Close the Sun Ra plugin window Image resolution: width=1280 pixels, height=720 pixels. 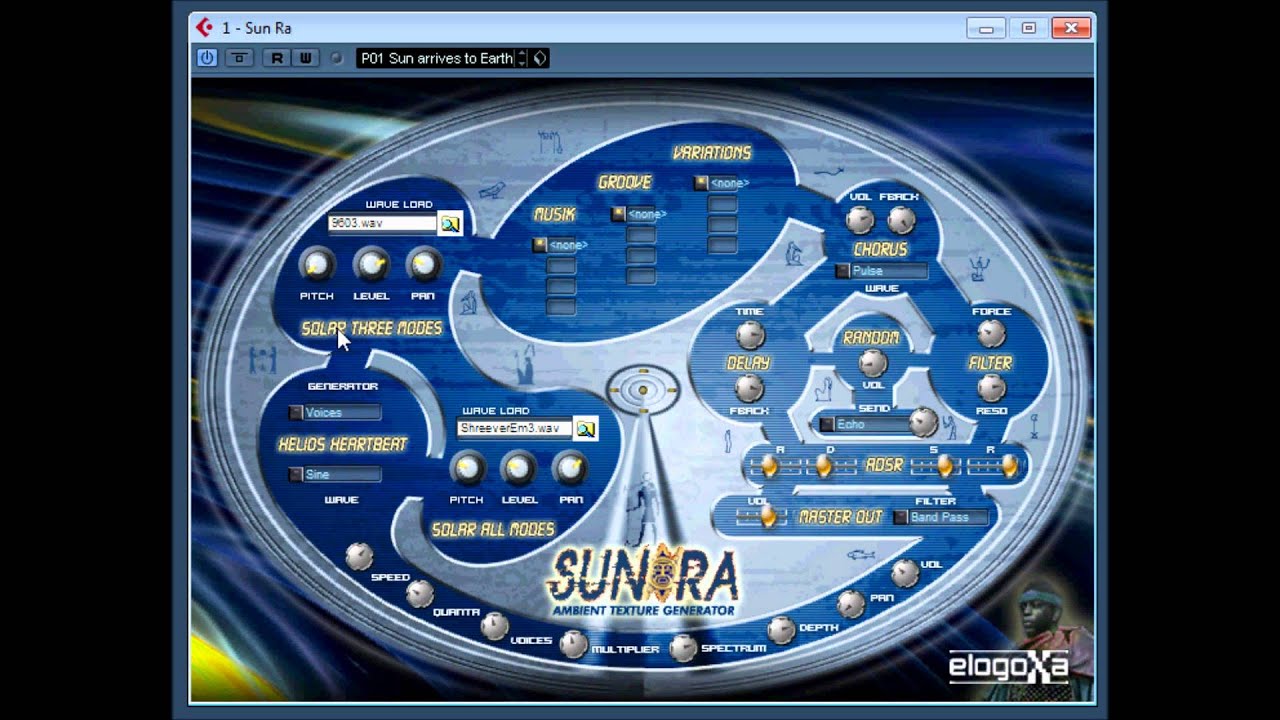(x=1072, y=28)
